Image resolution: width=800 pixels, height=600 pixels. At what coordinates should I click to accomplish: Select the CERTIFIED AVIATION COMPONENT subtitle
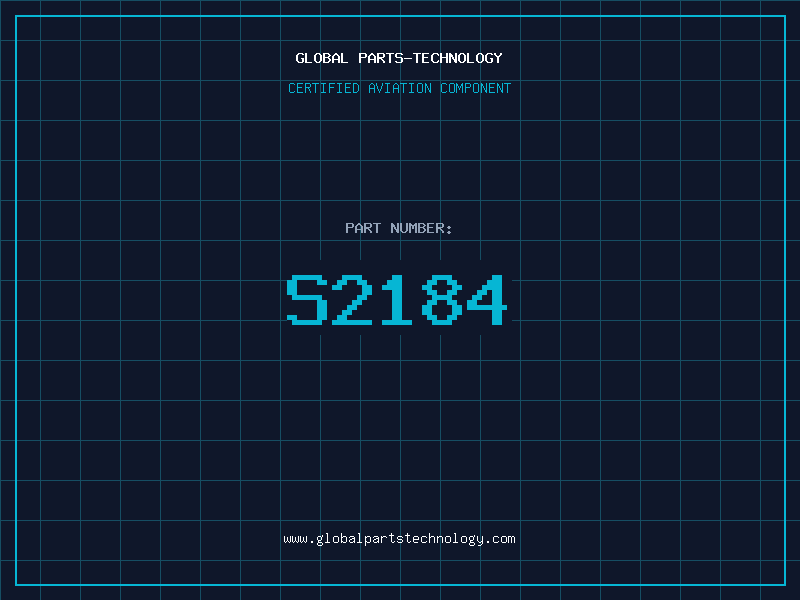(x=399, y=88)
